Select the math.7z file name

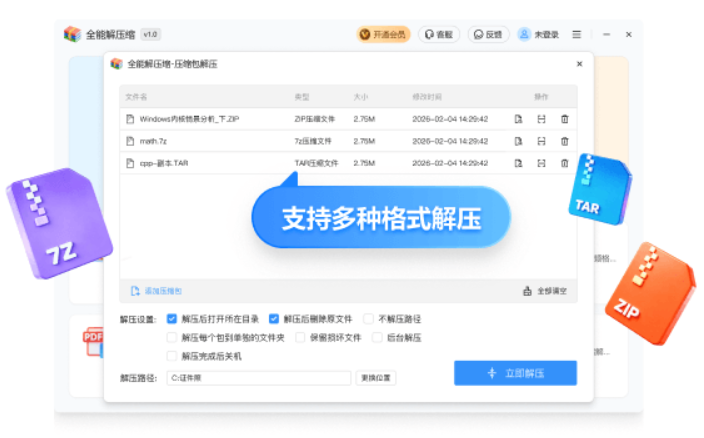coord(153,141)
